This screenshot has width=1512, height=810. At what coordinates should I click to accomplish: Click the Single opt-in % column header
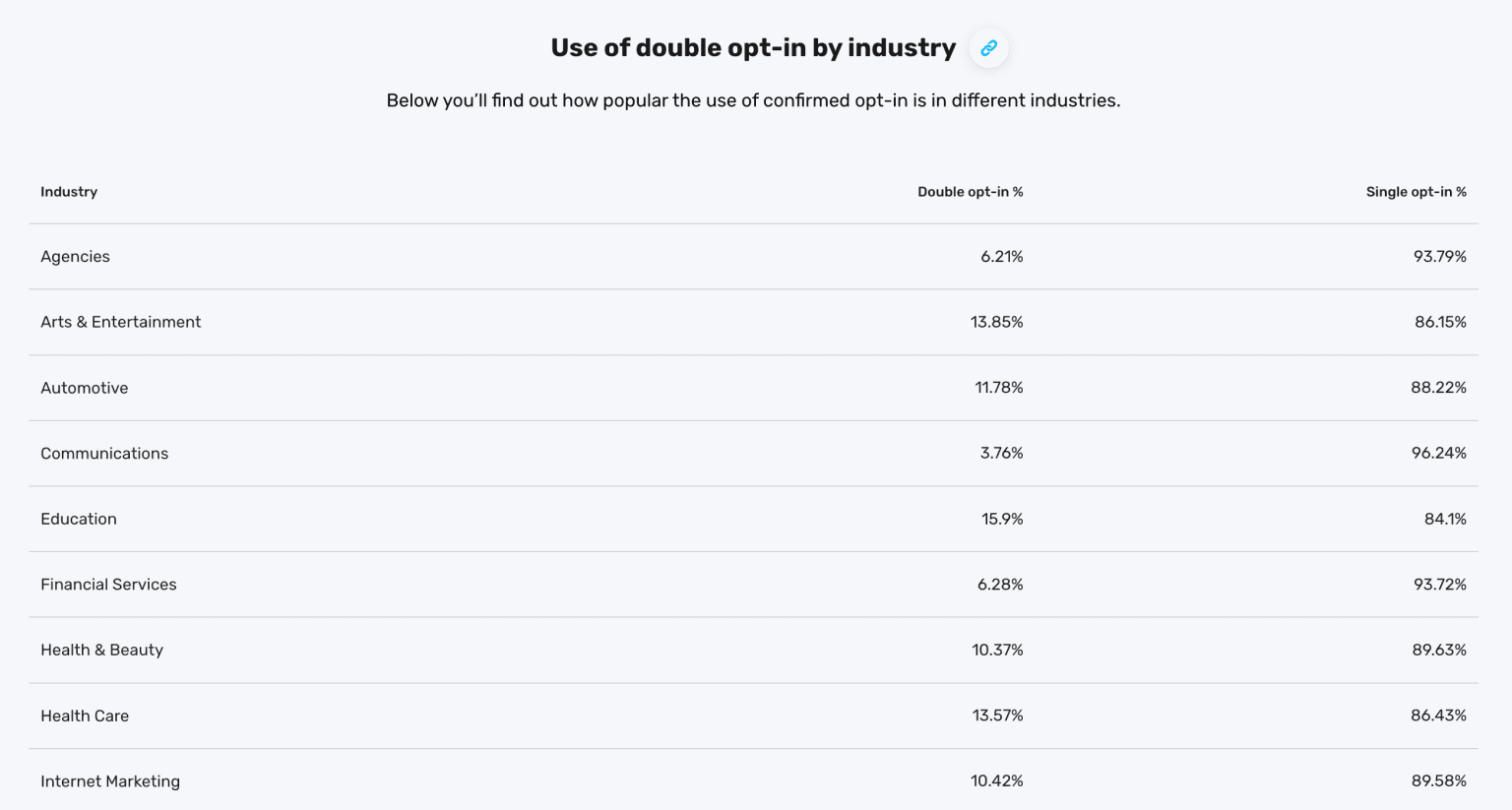[1416, 192]
